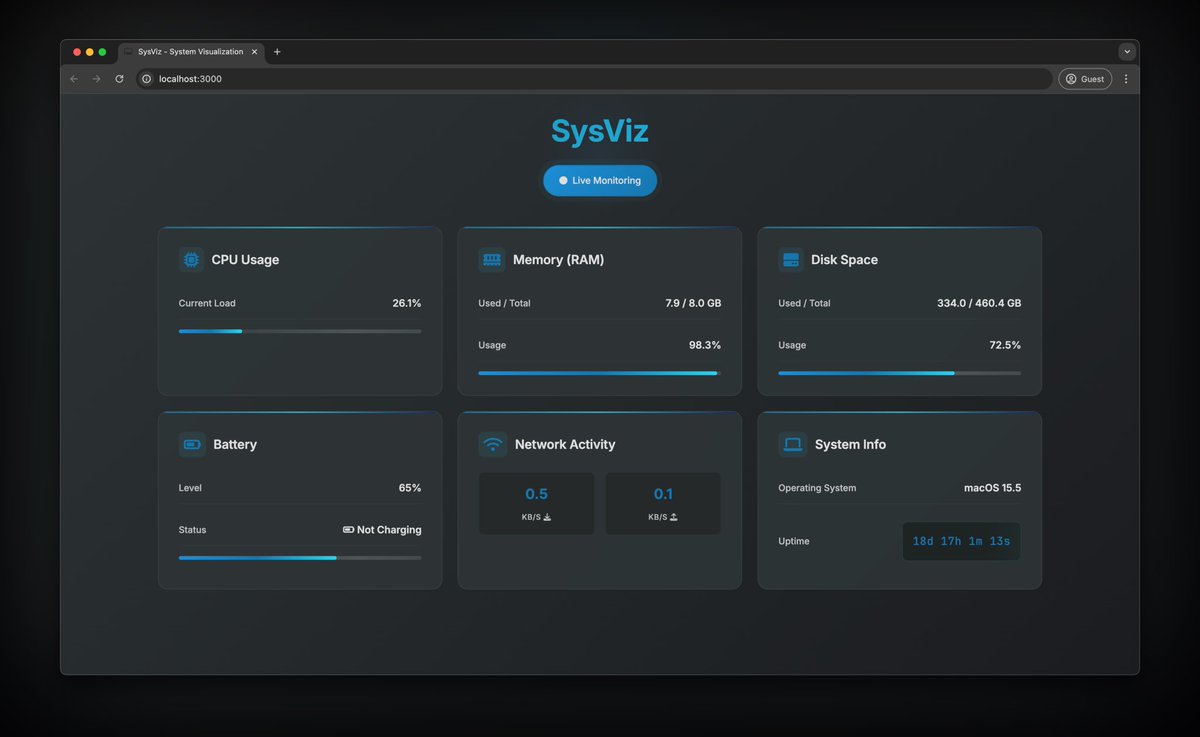Open the tab search dropdown arrow
Screen dimensions: 1200x737
[1127, 52]
